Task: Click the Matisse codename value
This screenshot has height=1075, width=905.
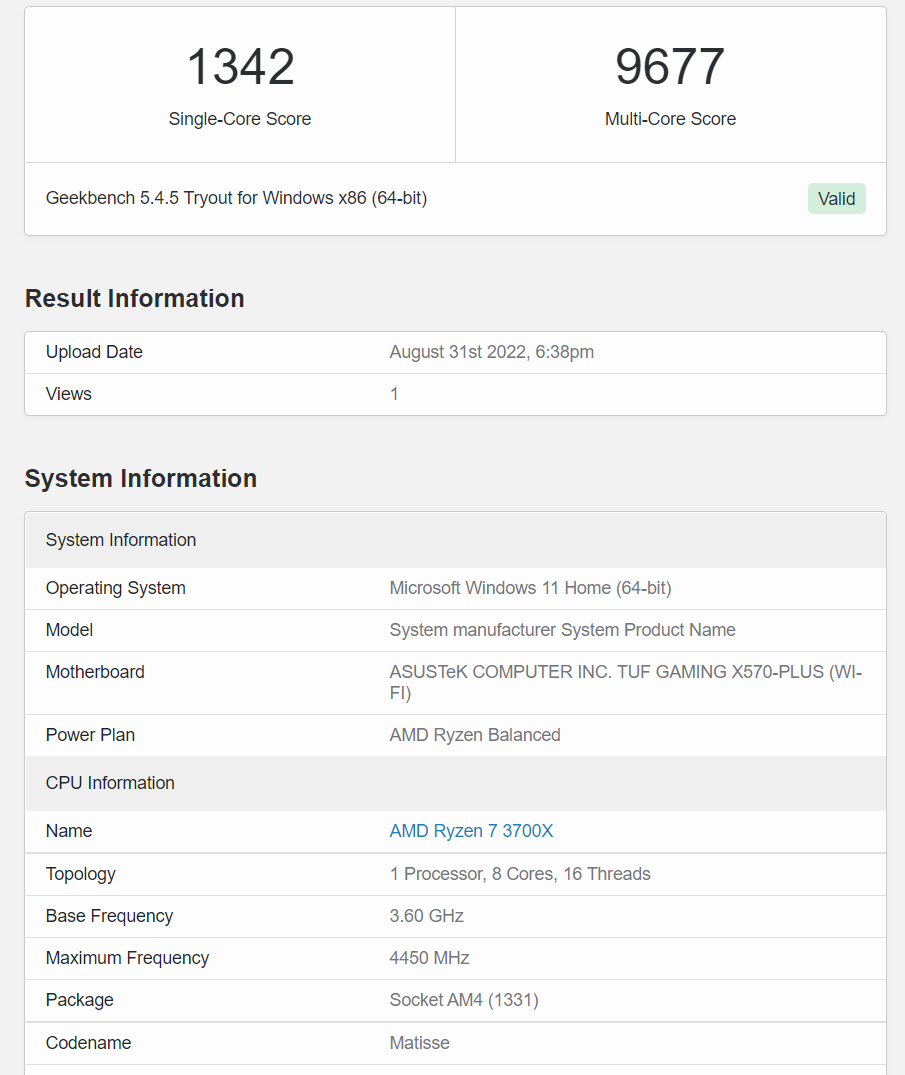Action: 420,1043
